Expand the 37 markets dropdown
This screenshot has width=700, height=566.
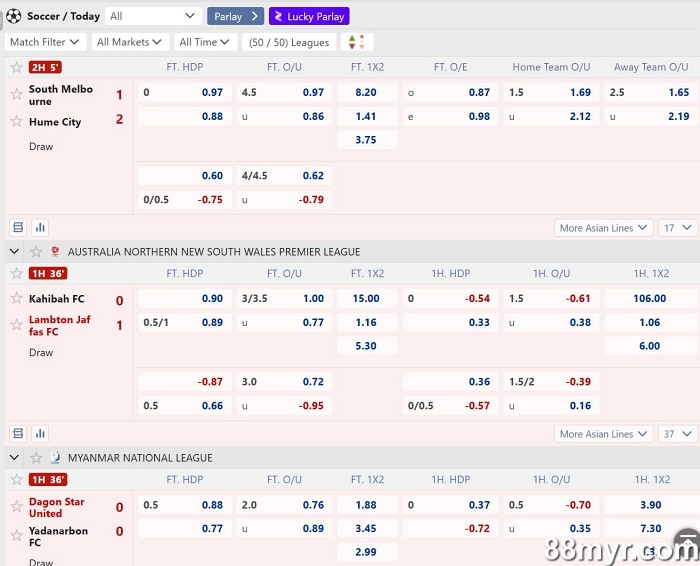[678, 434]
